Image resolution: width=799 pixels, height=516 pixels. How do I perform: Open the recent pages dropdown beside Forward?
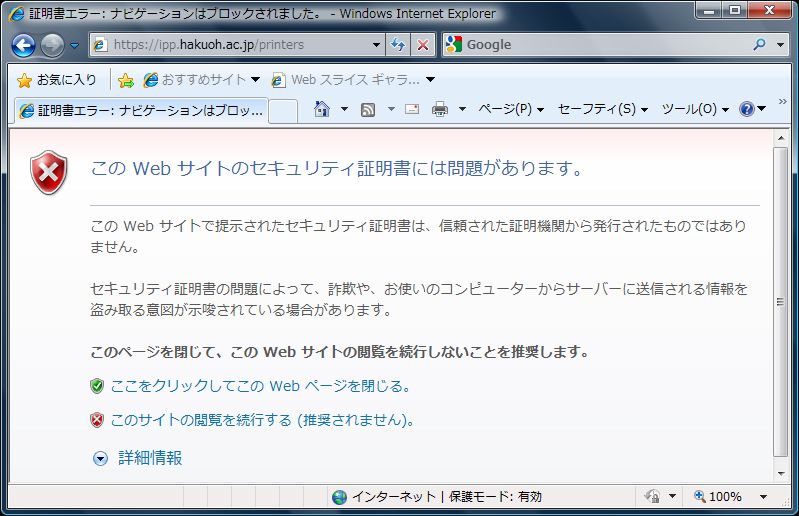pos(74,45)
